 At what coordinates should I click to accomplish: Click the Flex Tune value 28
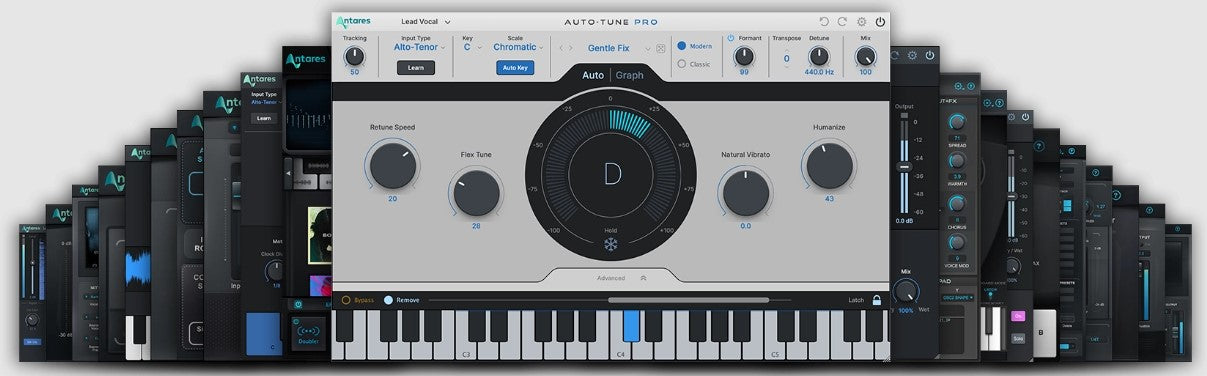[x=476, y=226]
